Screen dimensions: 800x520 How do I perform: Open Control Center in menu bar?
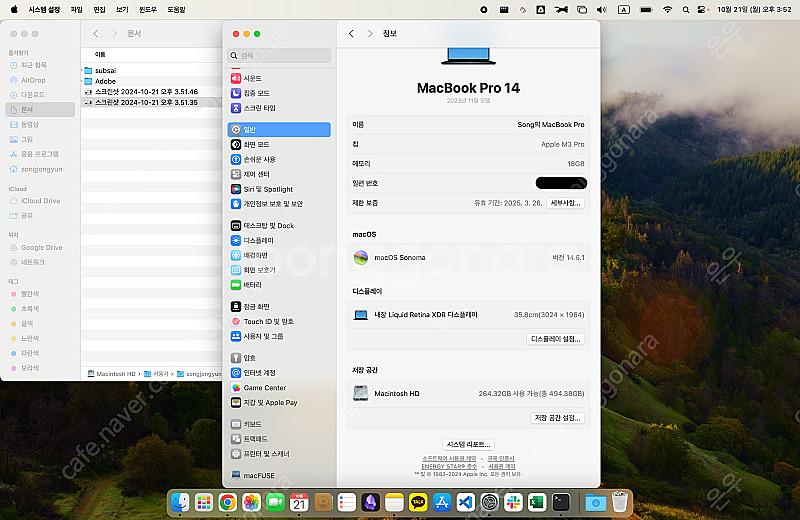coord(703,9)
